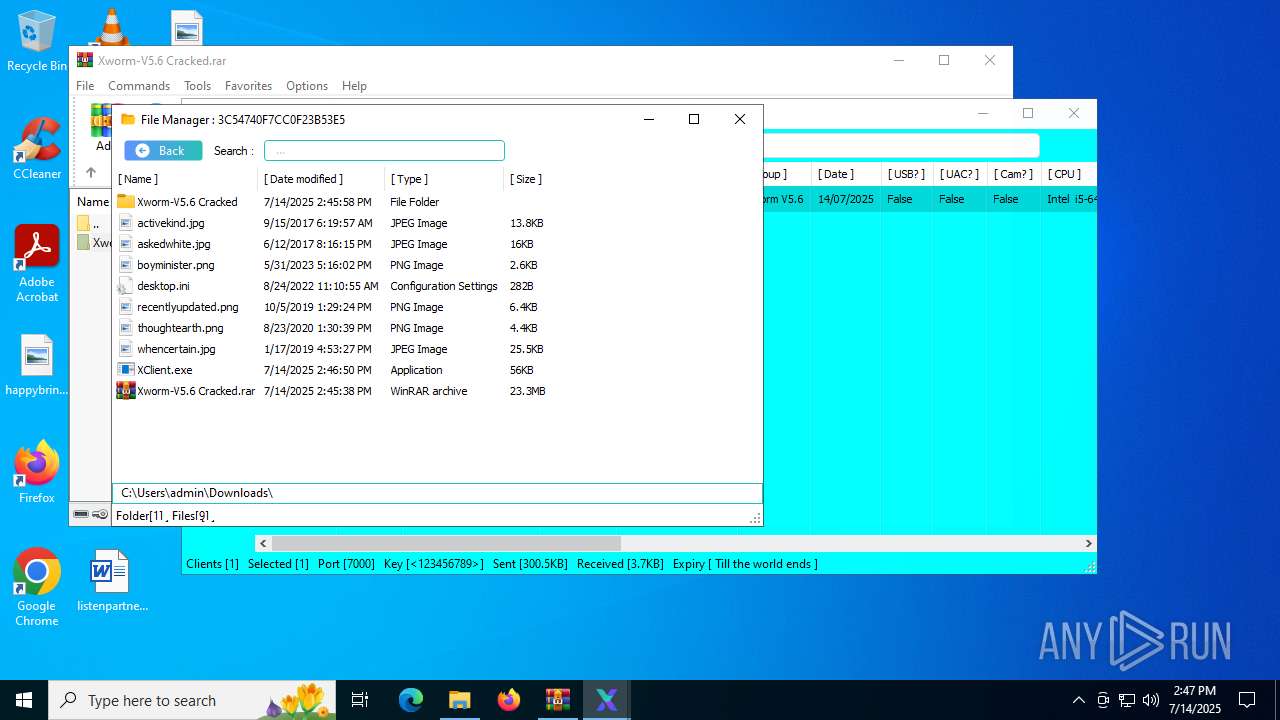Select askedwhite.jpg file icon
The image size is (1280, 720).
(x=125, y=244)
